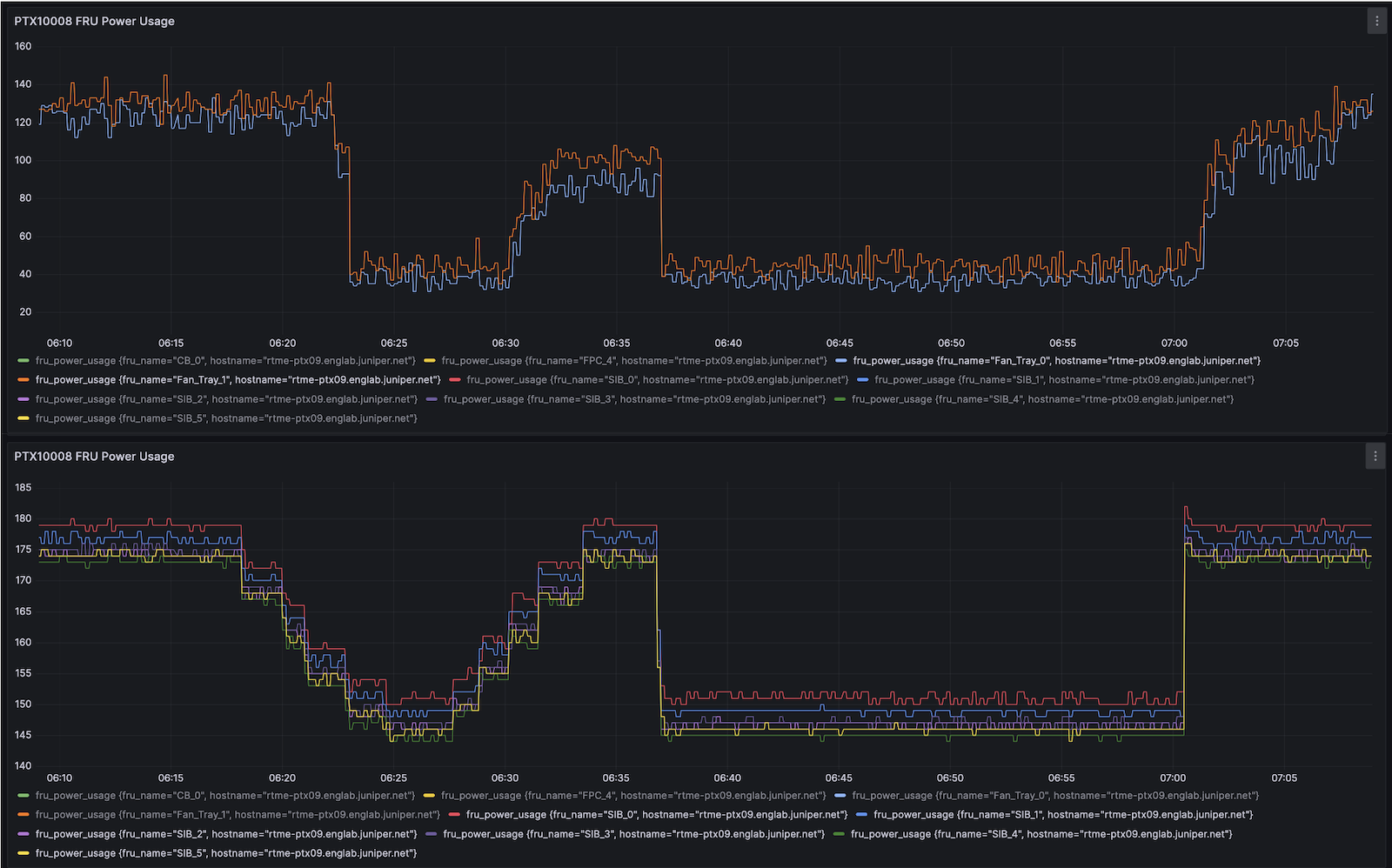
Task: Toggle CB_0 series in upper panel legend
Action: pyautogui.click(x=225, y=360)
